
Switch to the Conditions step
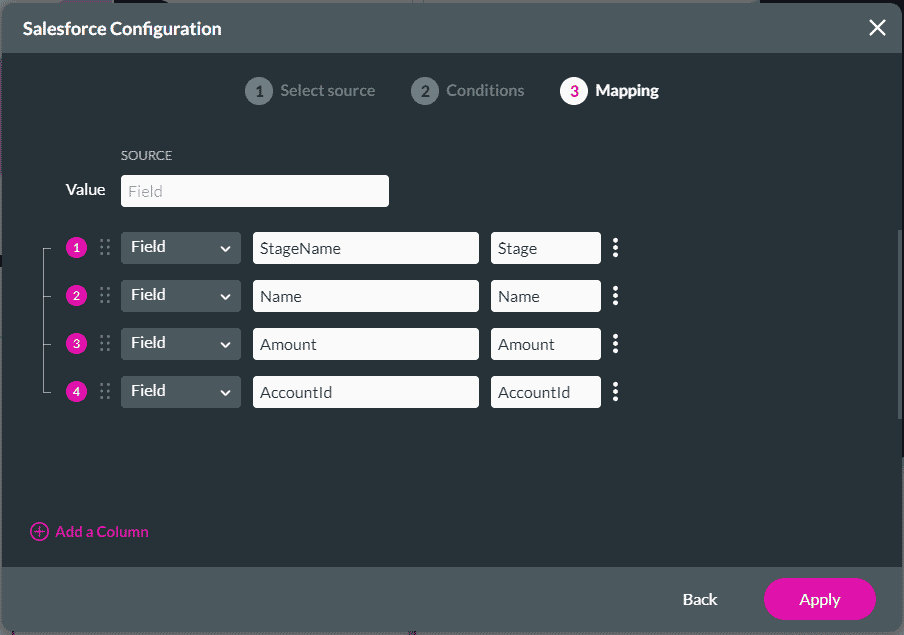click(x=468, y=91)
